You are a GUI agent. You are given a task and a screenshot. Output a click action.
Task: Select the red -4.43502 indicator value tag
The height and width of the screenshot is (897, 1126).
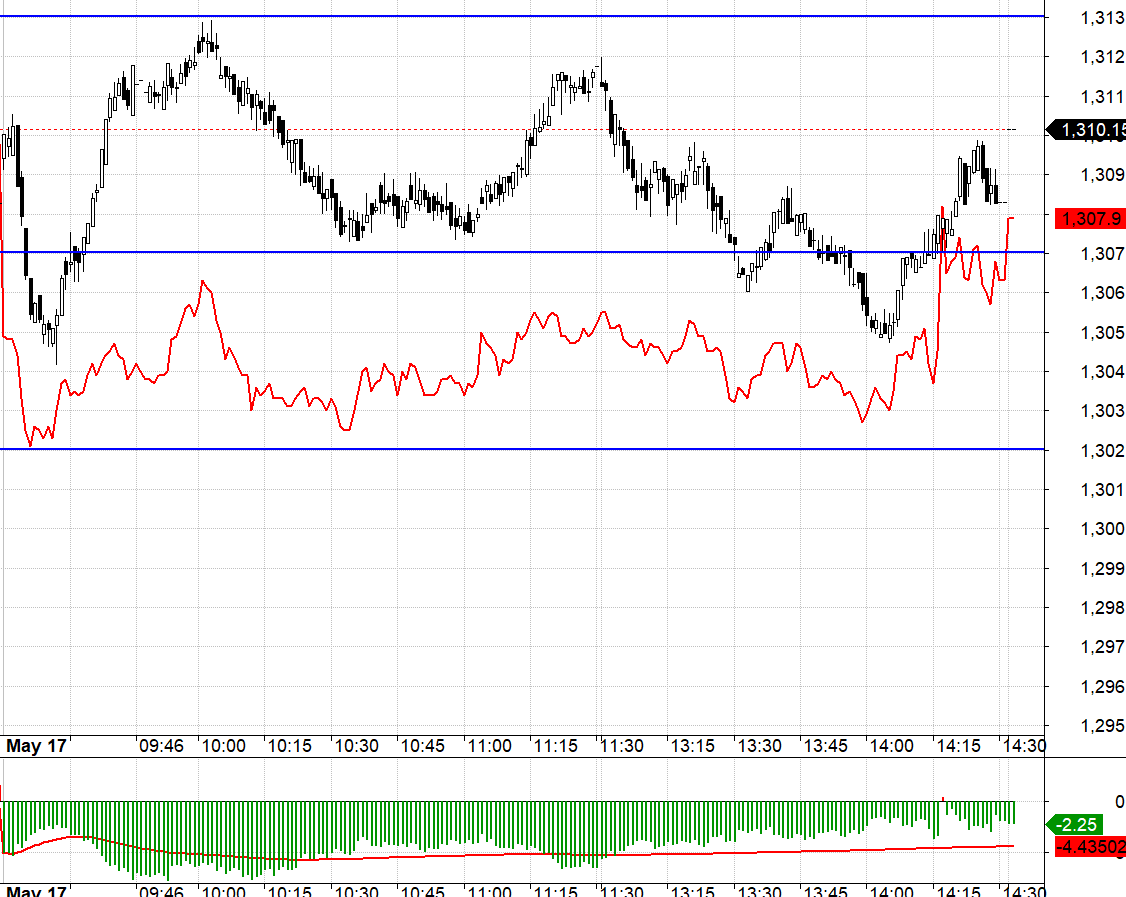point(1092,848)
